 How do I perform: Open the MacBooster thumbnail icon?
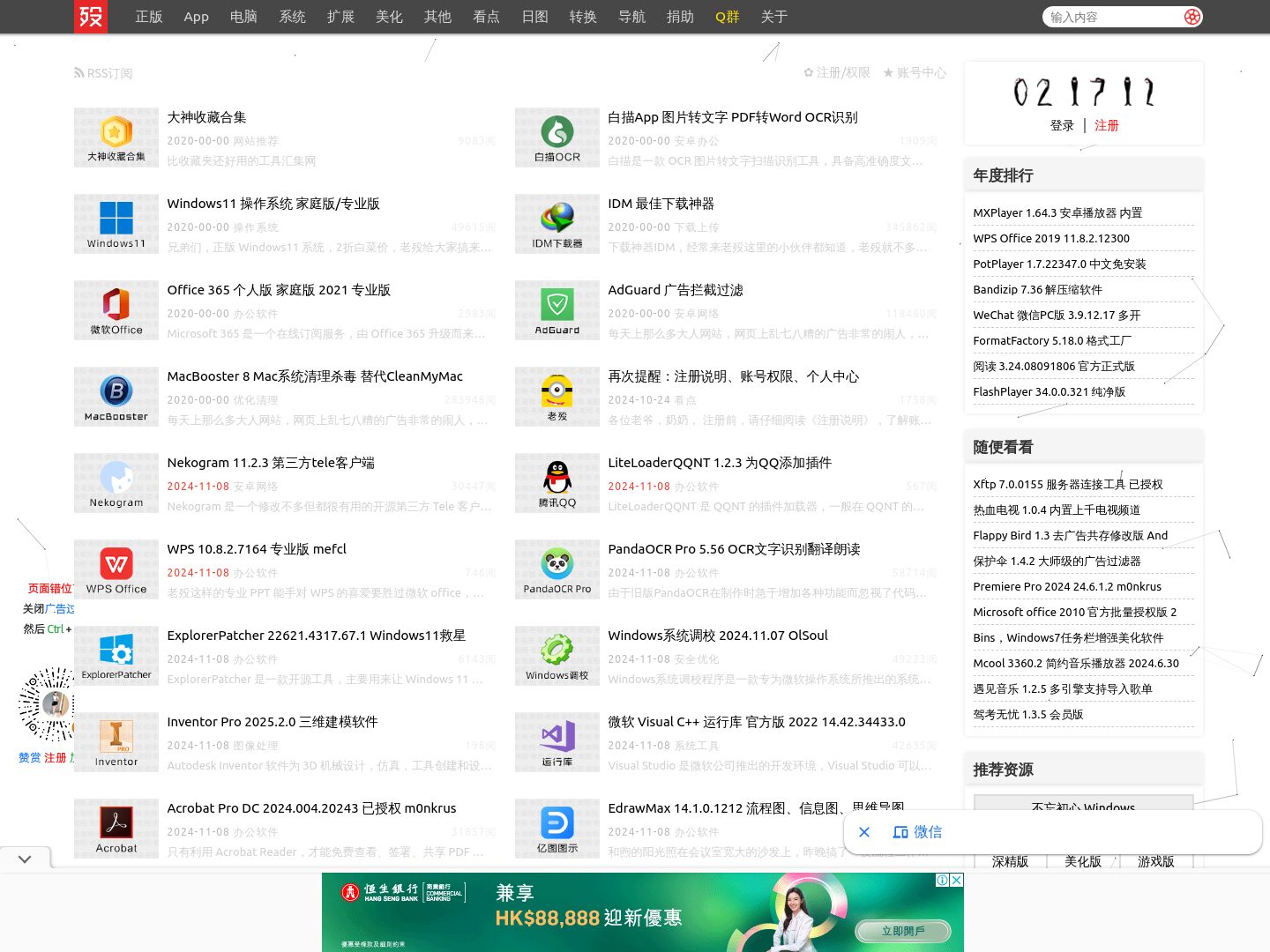[116, 397]
